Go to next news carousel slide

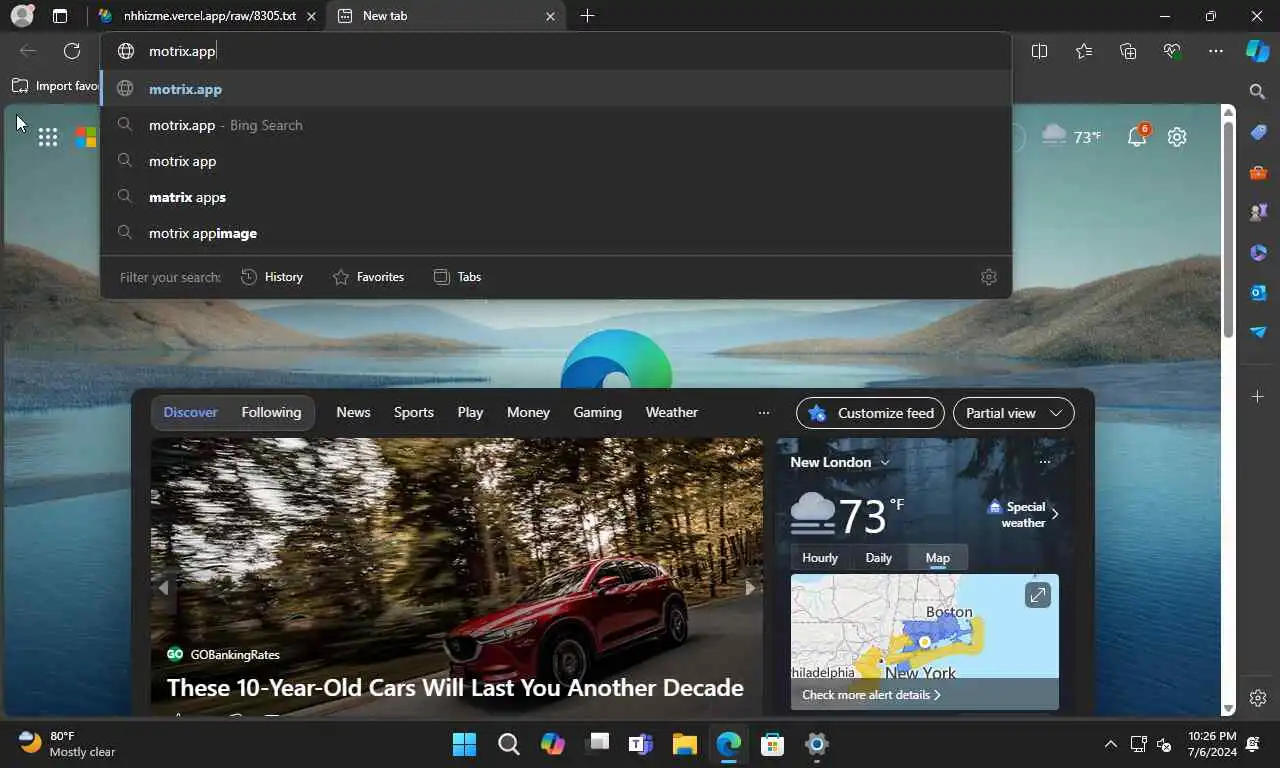750,588
